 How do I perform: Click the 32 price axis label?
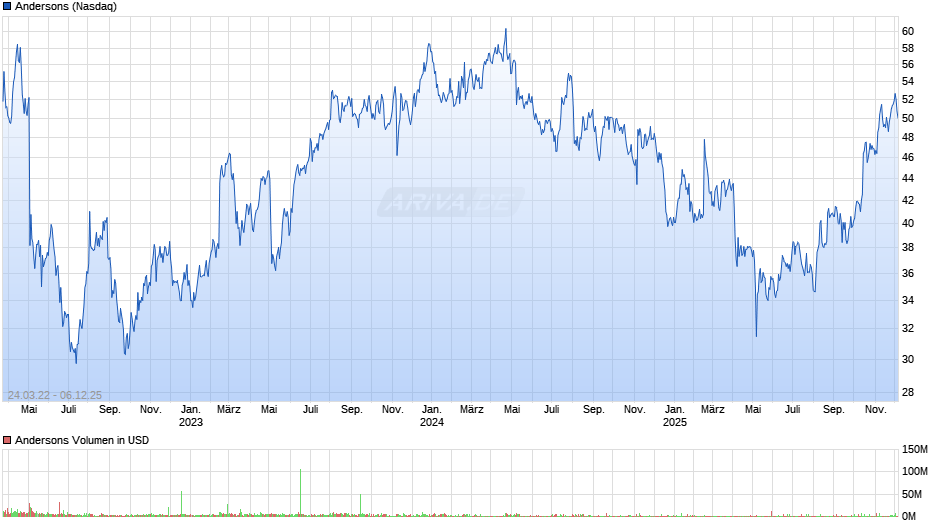pos(908,329)
